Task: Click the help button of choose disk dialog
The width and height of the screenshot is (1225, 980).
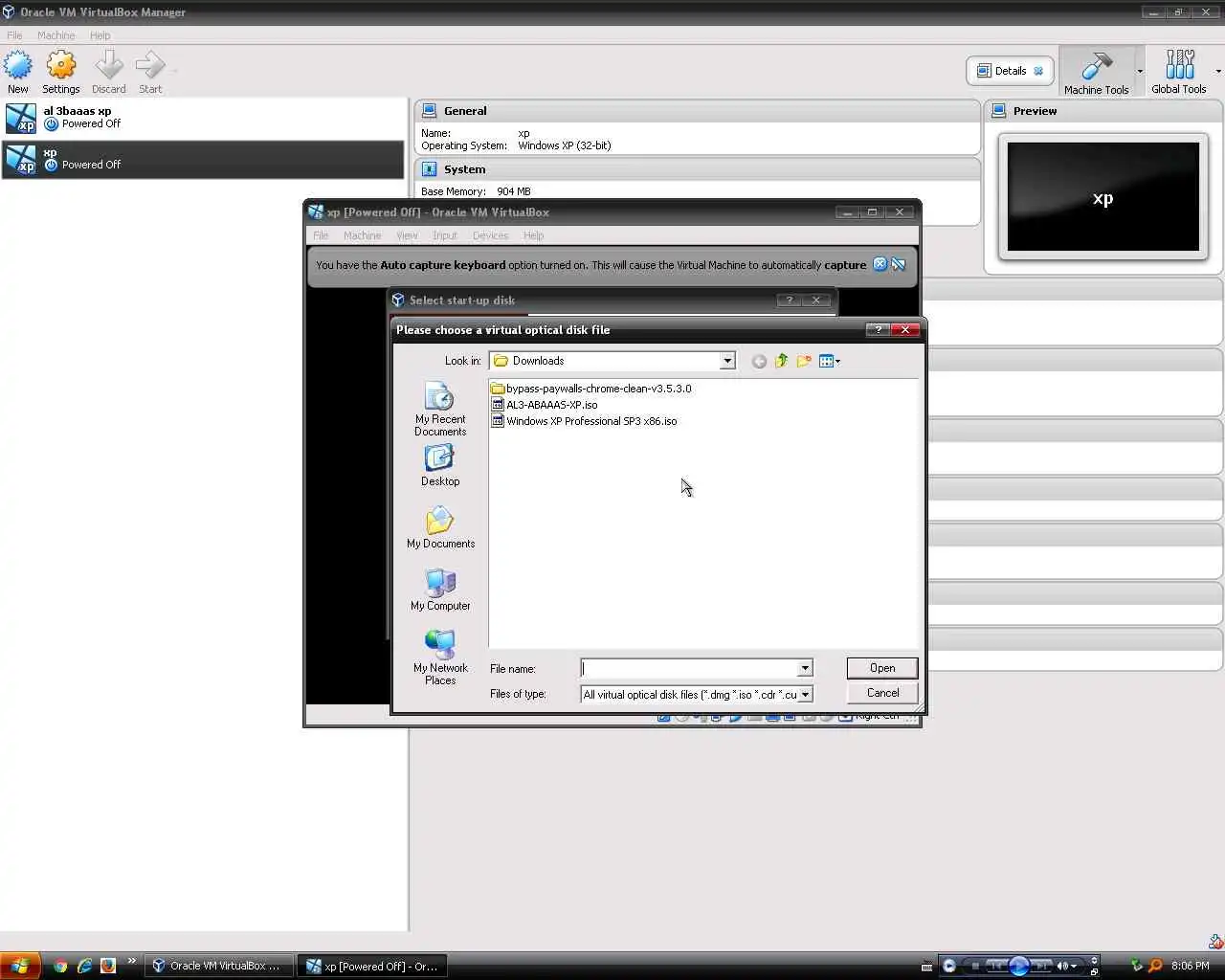Action: pyautogui.click(x=878, y=329)
